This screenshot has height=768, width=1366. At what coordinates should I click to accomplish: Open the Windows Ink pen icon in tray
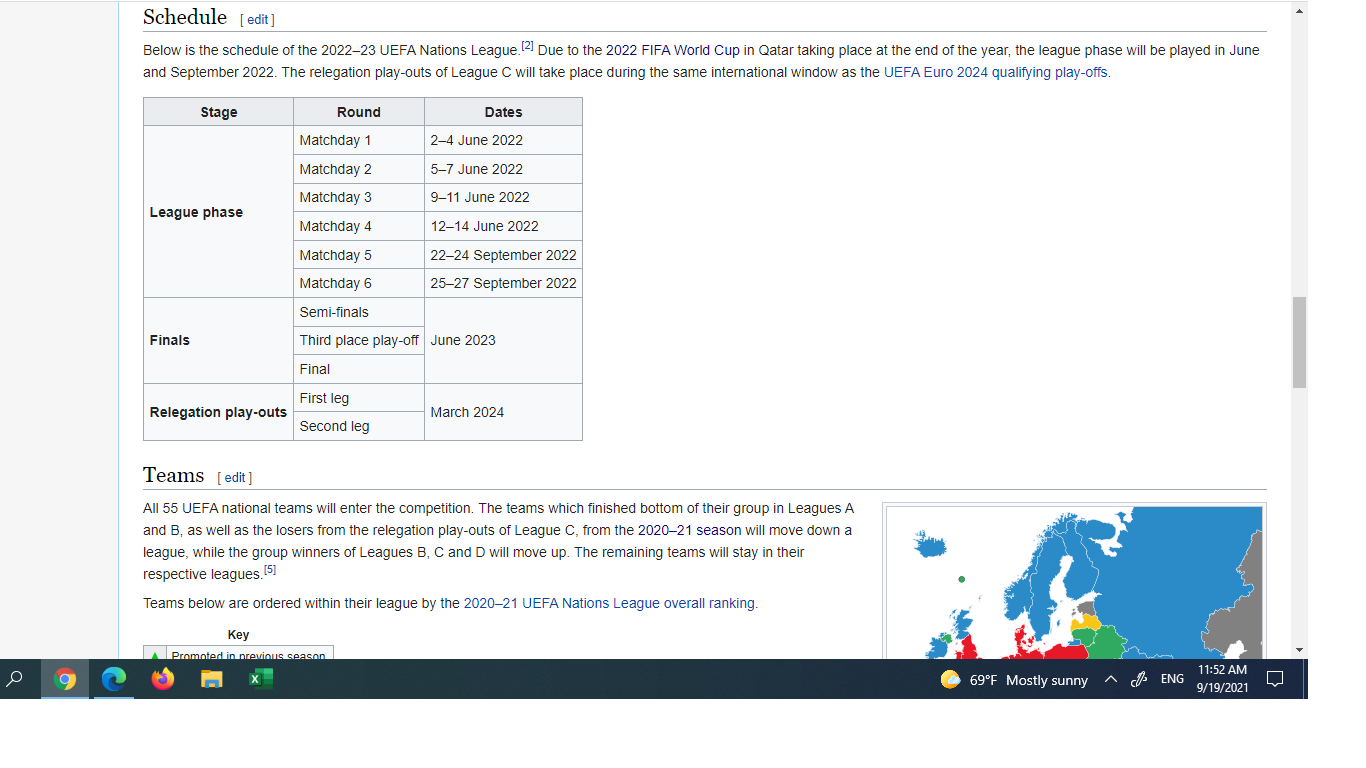click(1138, 680)
